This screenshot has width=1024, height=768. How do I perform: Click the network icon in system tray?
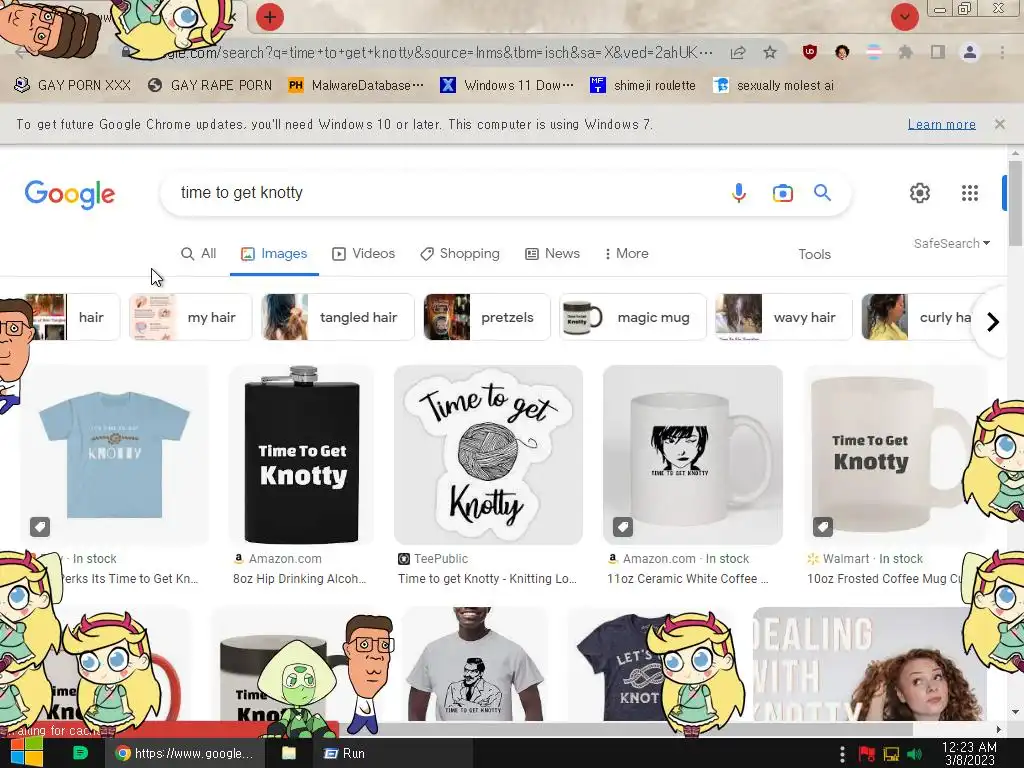point(891,754)
